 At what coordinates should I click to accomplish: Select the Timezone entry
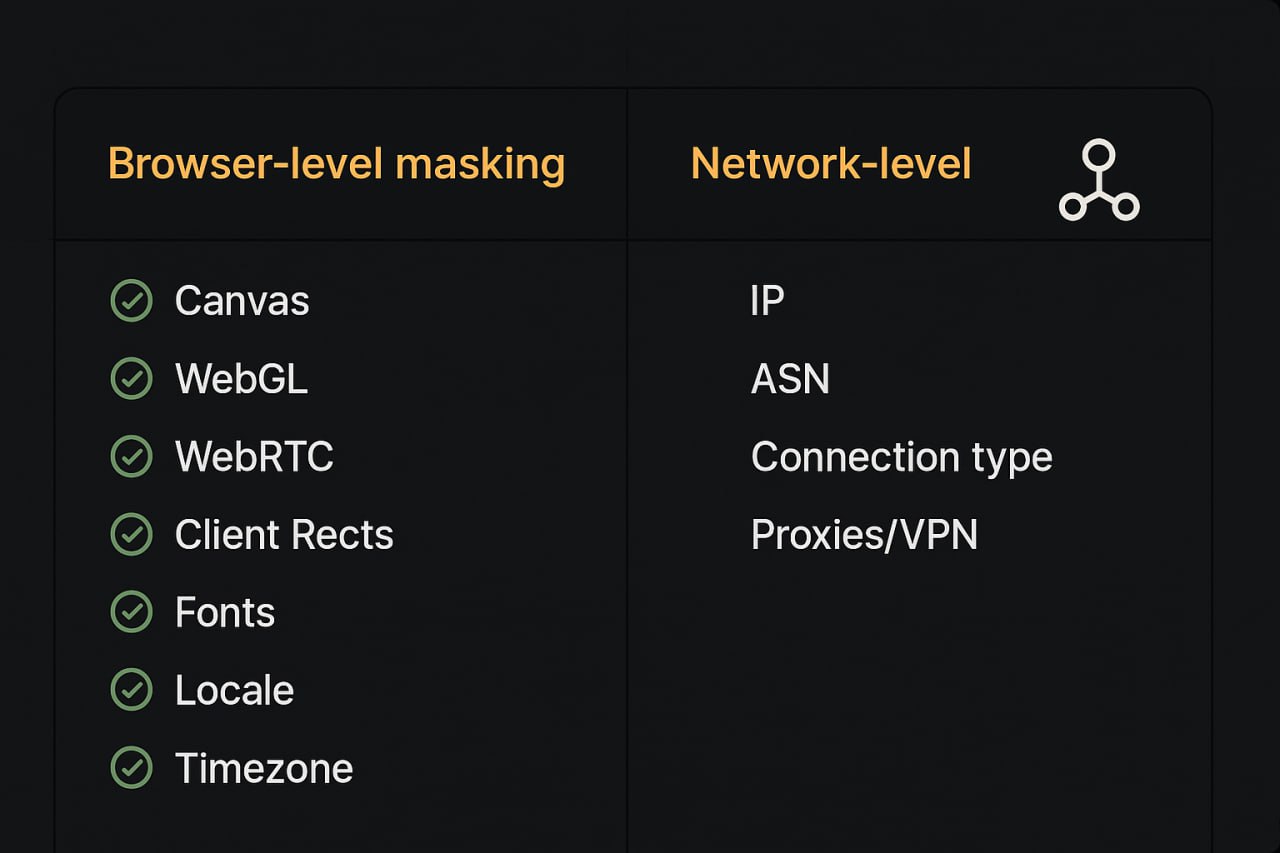pos(264,768)
